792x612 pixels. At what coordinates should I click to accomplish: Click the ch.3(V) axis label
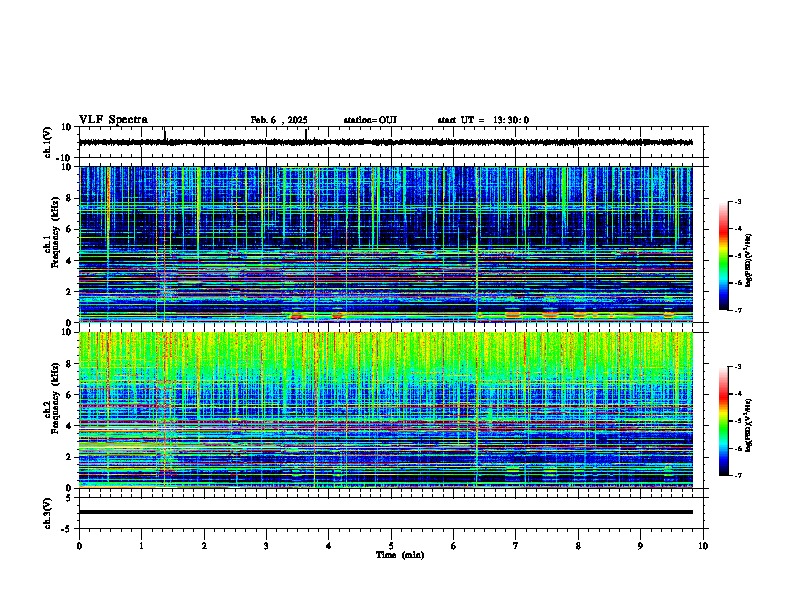coord(47,513)
